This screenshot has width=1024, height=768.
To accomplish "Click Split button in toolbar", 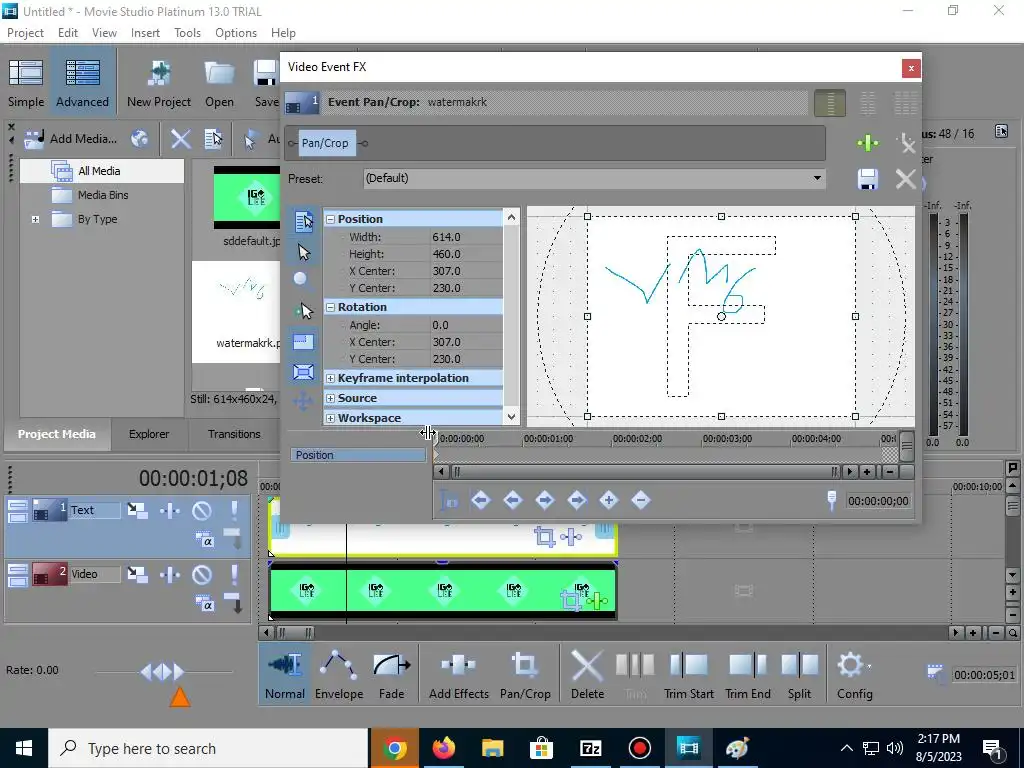I will click(x=799, y=675).
